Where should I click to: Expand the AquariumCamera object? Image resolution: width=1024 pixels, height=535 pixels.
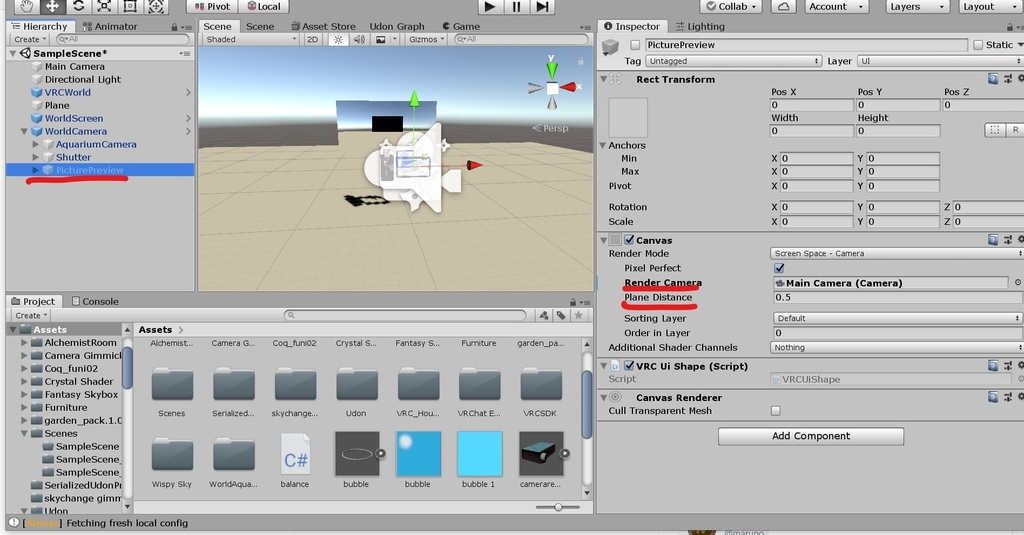[36, 144]
